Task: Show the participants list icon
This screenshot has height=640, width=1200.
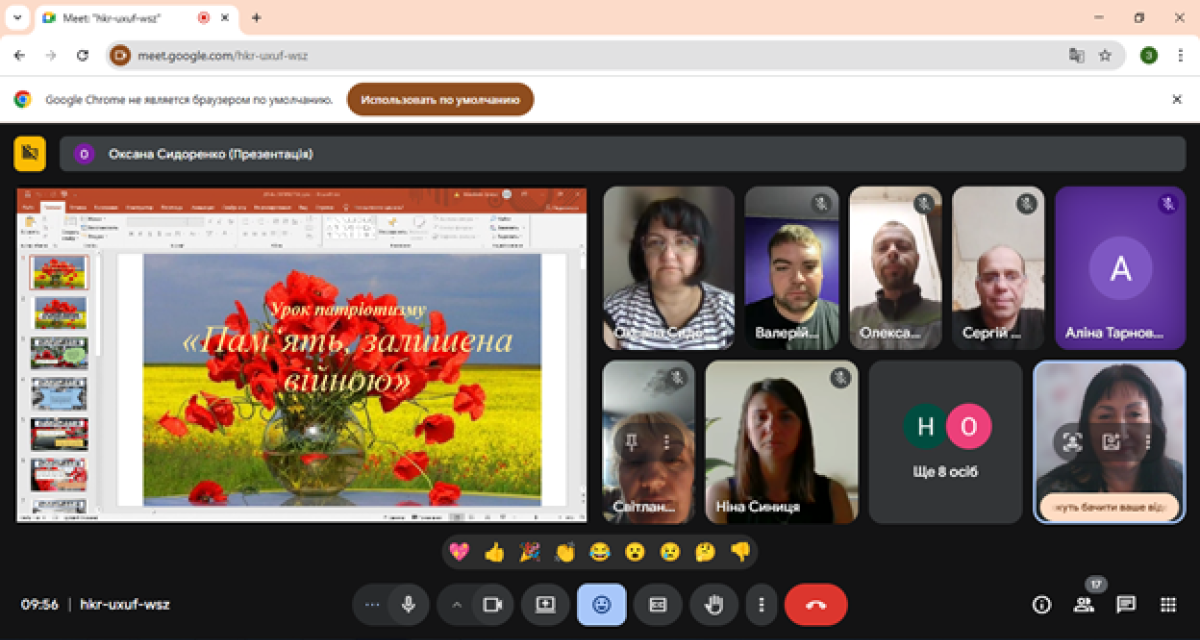Action: pyautogui.click(x=1084, y=604)
